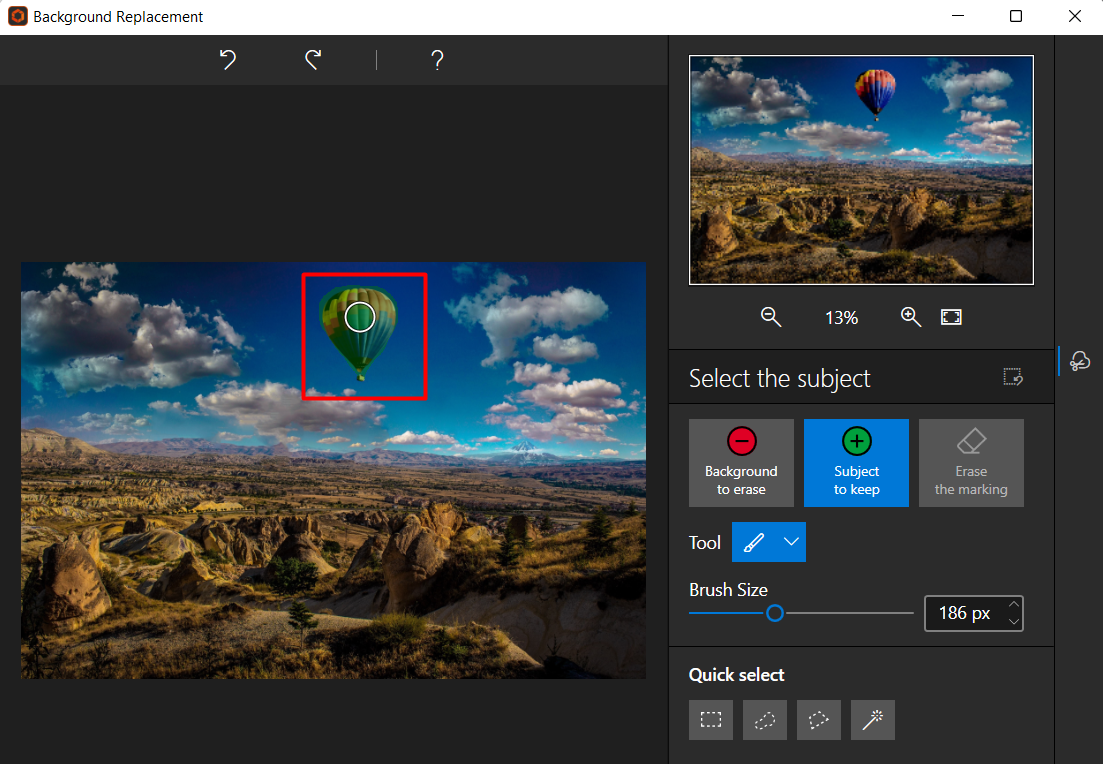Close the Background Replacement window

coord(1075,15)
